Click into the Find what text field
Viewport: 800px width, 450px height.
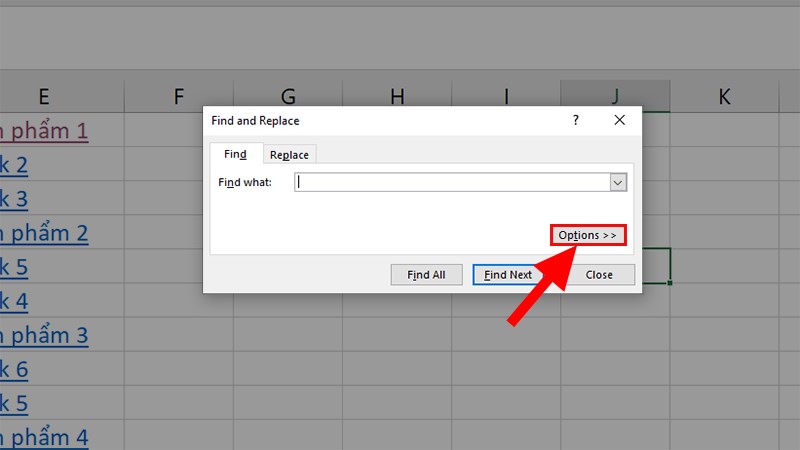tap(451, 182)
